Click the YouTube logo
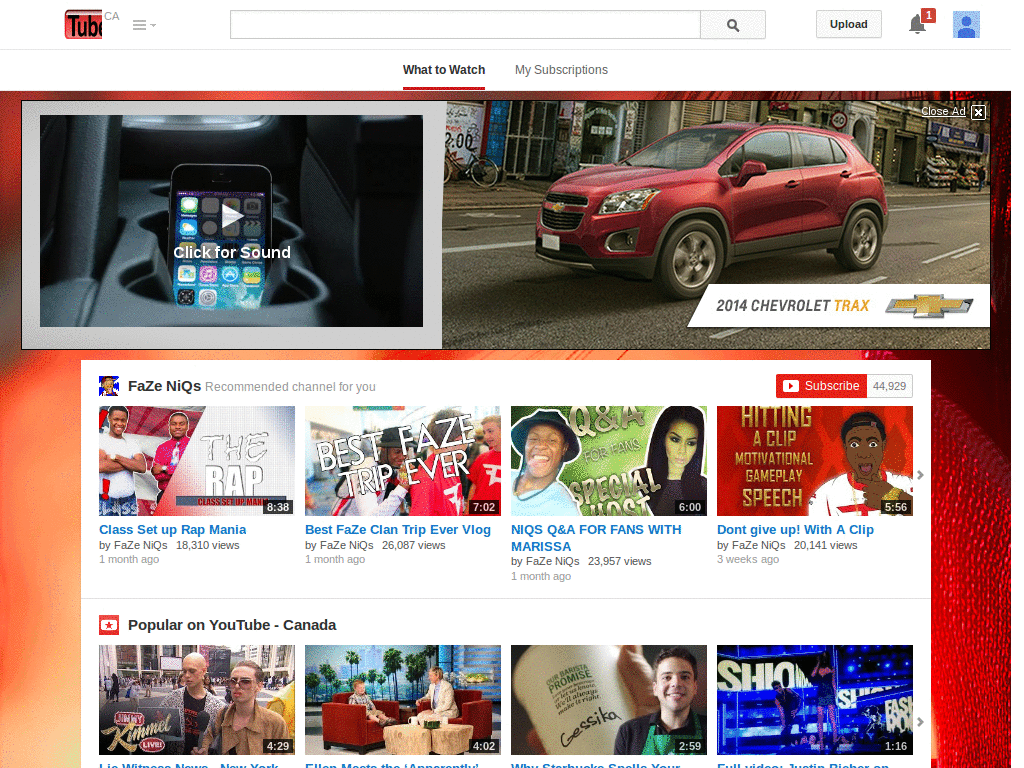The height and width of the screenshot is (768, 1024). click(84, 25)
